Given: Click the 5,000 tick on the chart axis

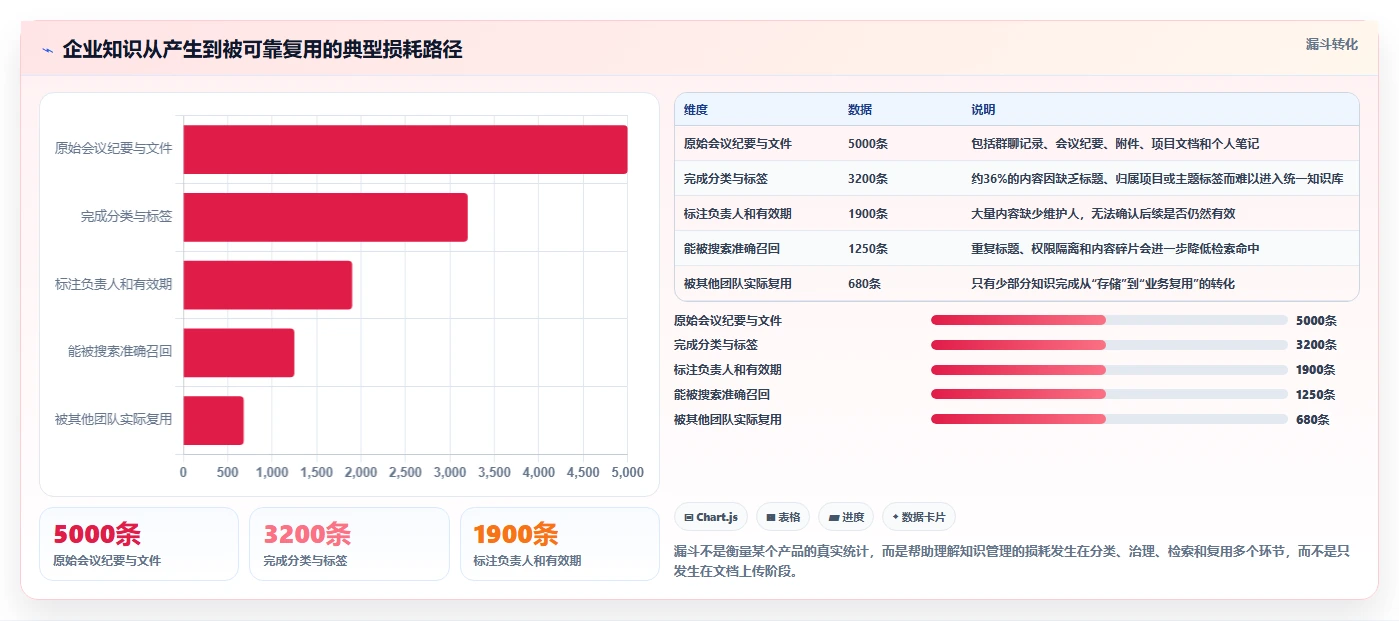Looking at the screenshot, I should [x=627, y=472].
